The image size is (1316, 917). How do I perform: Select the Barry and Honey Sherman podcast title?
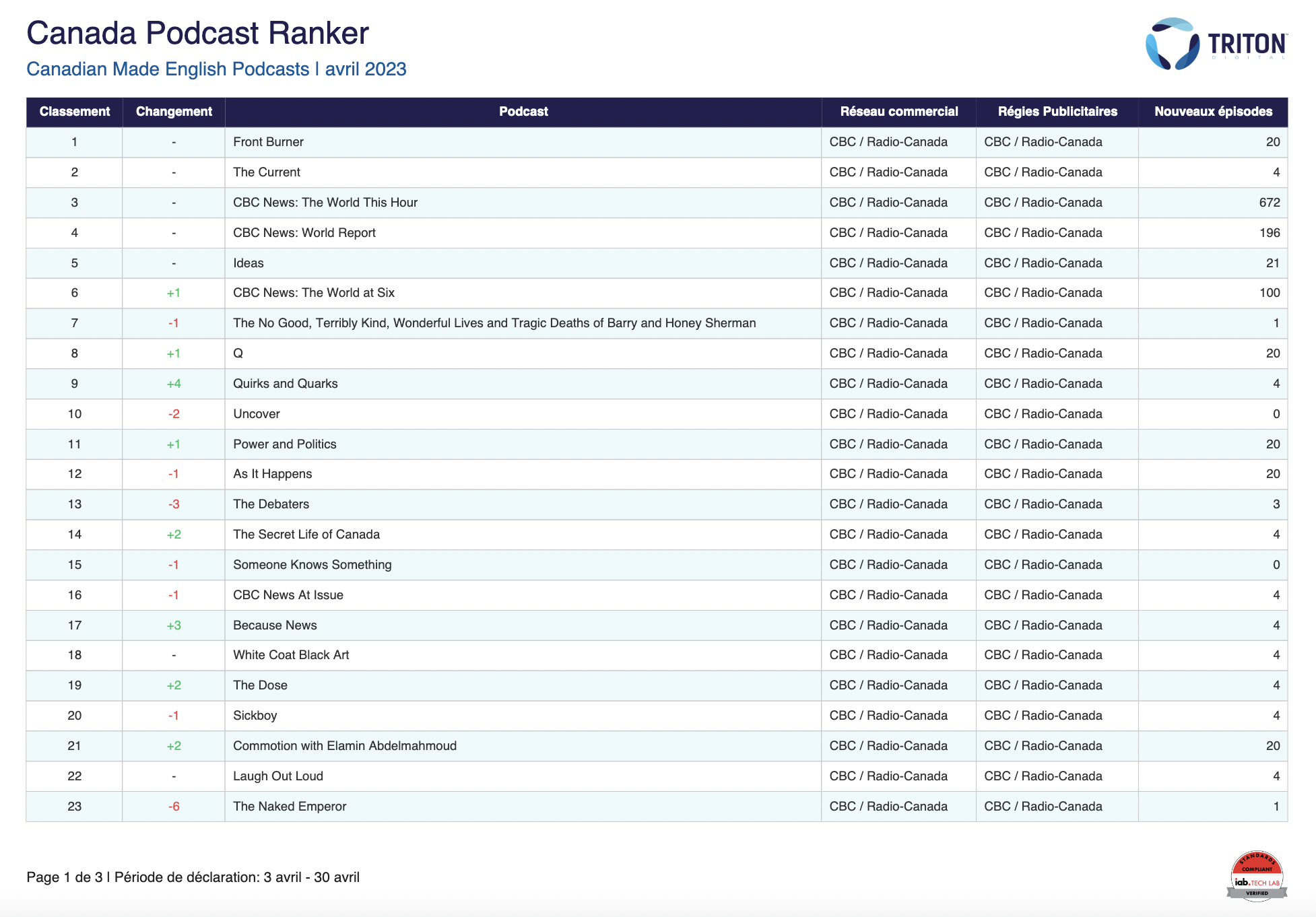[x=494, y=323]
